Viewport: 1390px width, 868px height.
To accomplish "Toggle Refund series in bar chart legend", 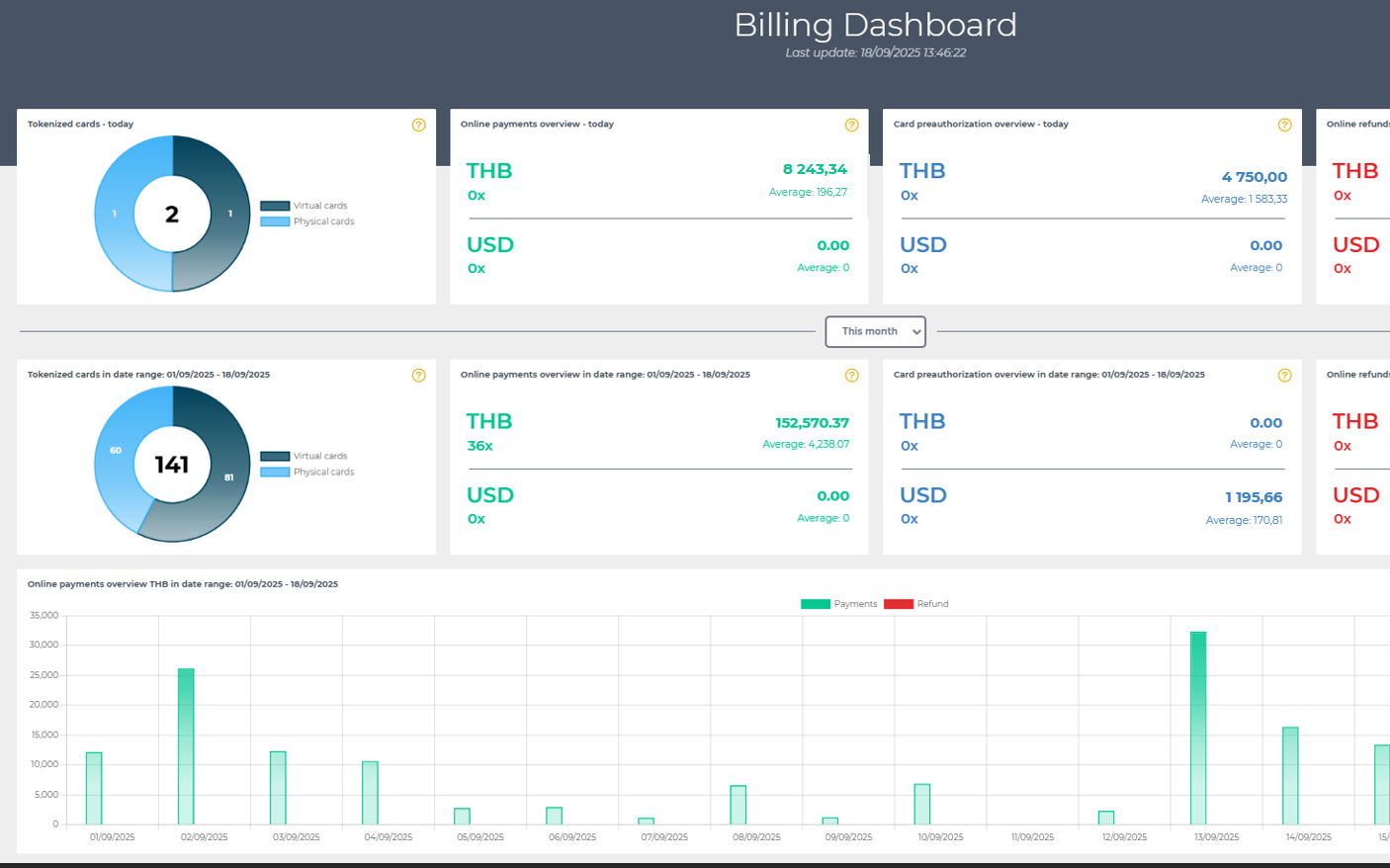I will 915,604.
